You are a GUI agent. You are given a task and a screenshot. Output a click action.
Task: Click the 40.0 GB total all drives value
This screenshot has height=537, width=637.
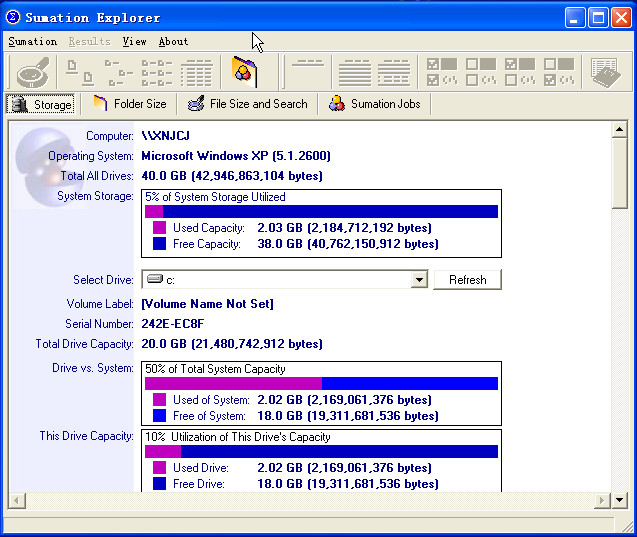tap(232, 176)
